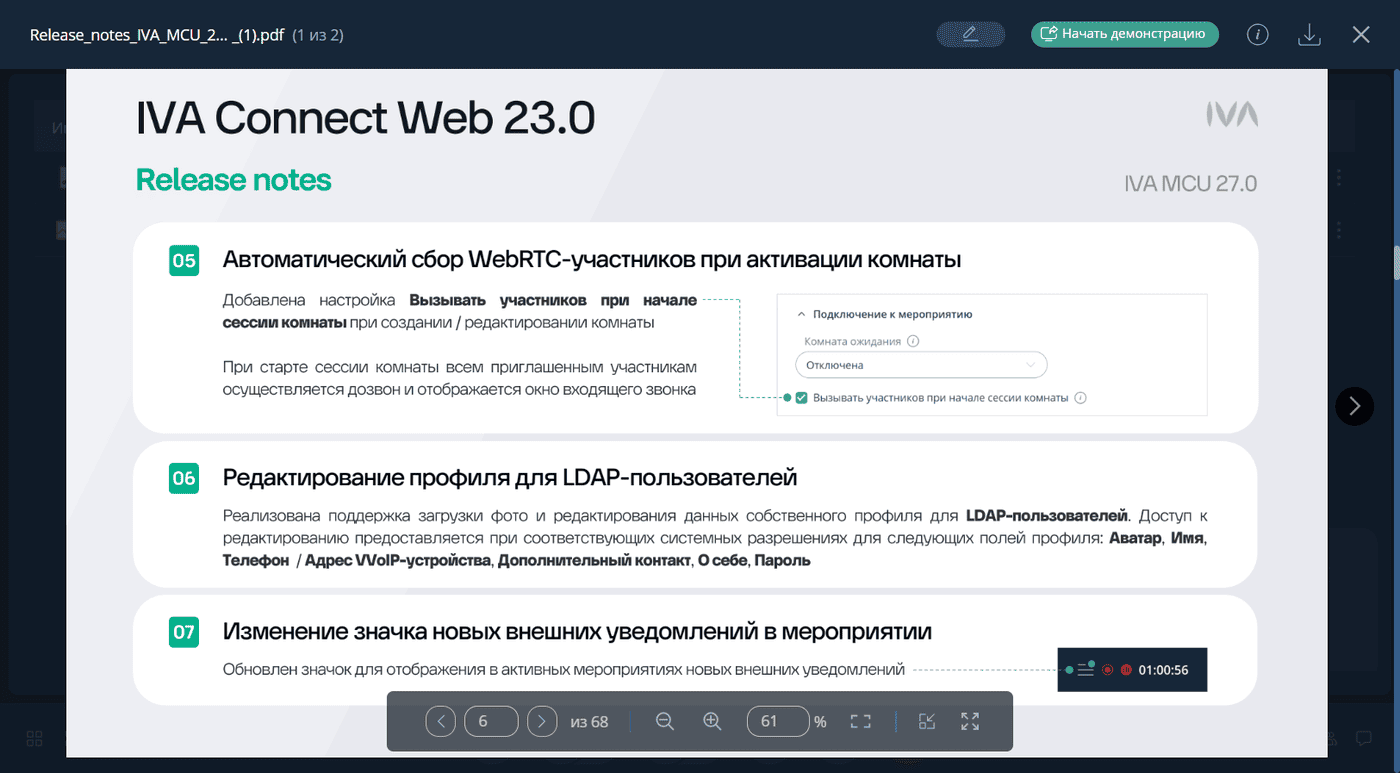Fit page using the corner-brackets icon
1400x773 pixels.
click(861, 721)
